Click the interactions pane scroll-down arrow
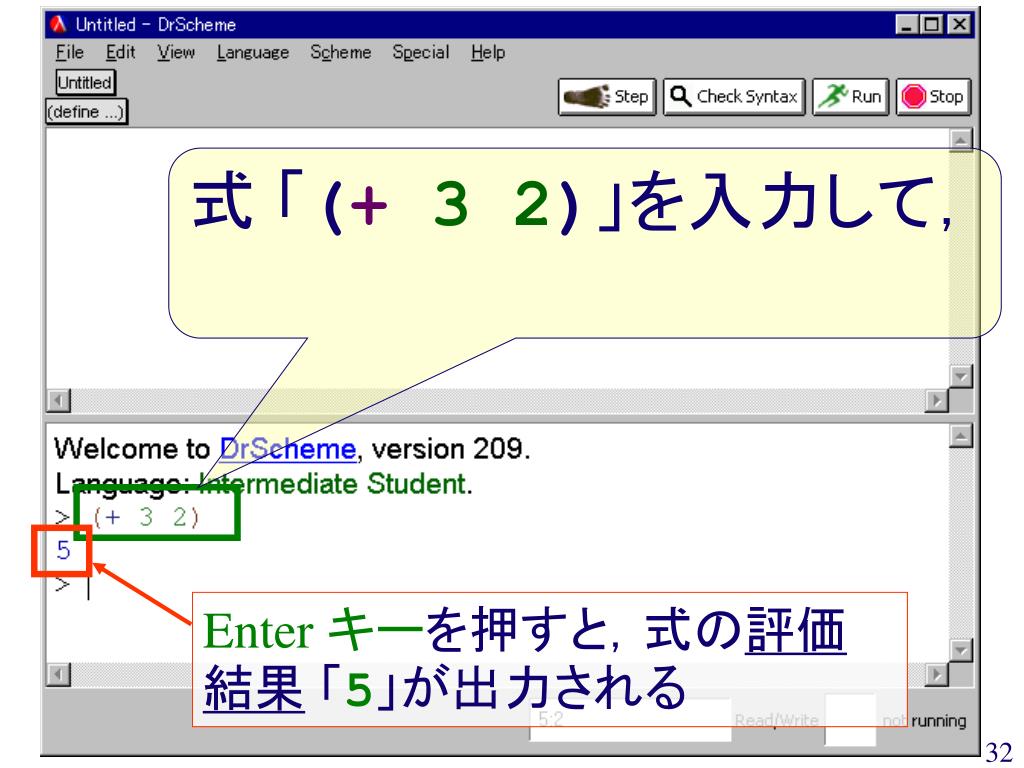 pos(961,650)
